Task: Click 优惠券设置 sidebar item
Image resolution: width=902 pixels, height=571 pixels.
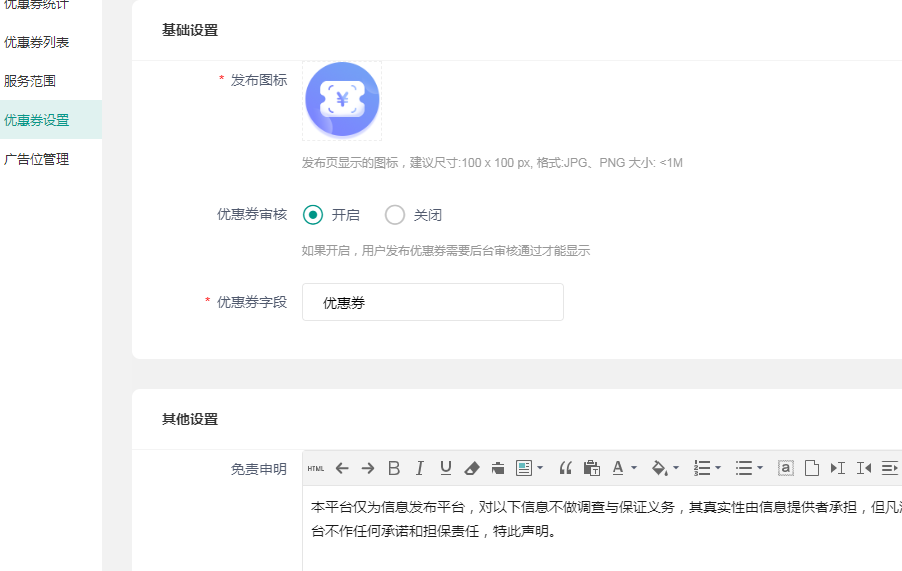Action: click(x=37, y=120)
